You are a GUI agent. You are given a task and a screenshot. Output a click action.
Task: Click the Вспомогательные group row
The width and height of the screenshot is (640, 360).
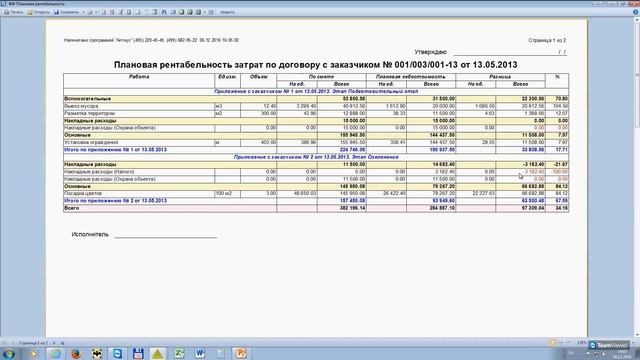(316, 99)
